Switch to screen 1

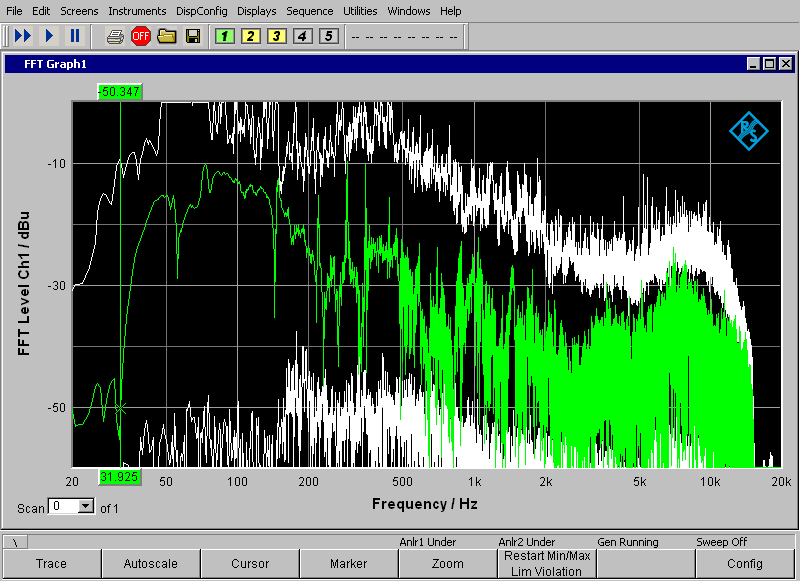point(224,36)
